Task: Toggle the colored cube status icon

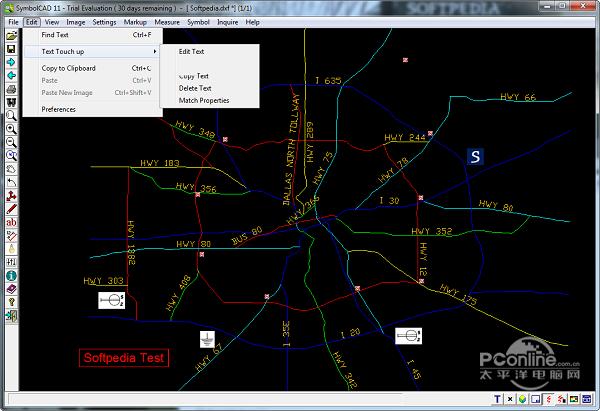Action: tap(522, 399)
